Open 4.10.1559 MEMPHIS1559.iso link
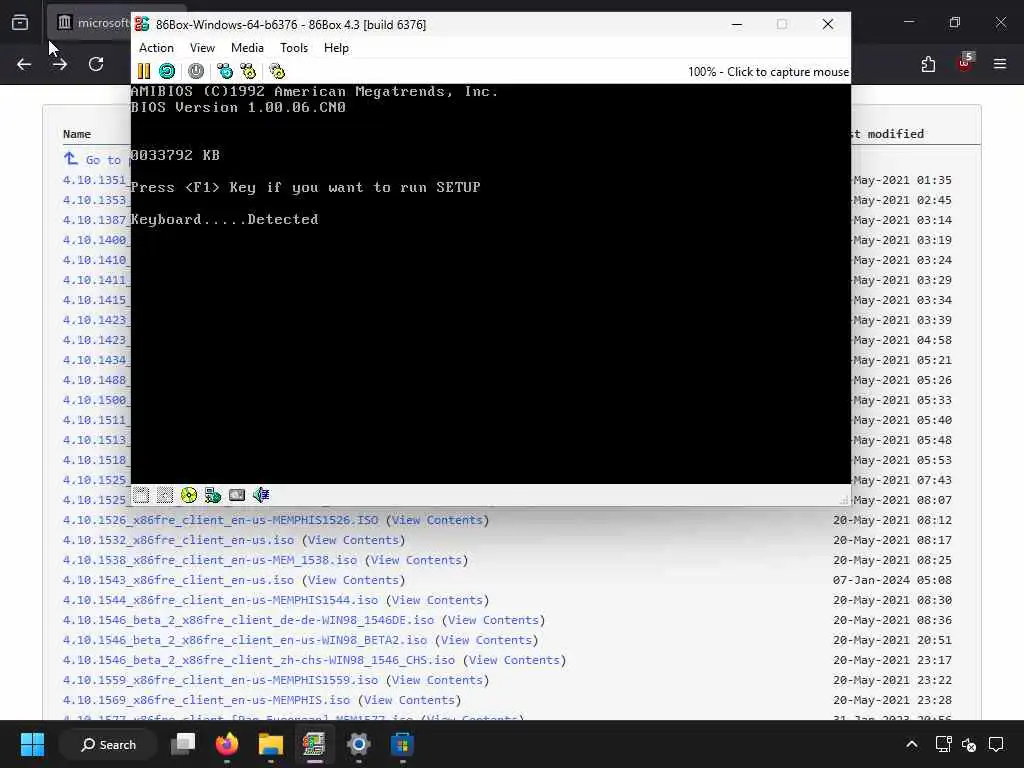Screen dimensions: 1024x768 coord(221,680)
